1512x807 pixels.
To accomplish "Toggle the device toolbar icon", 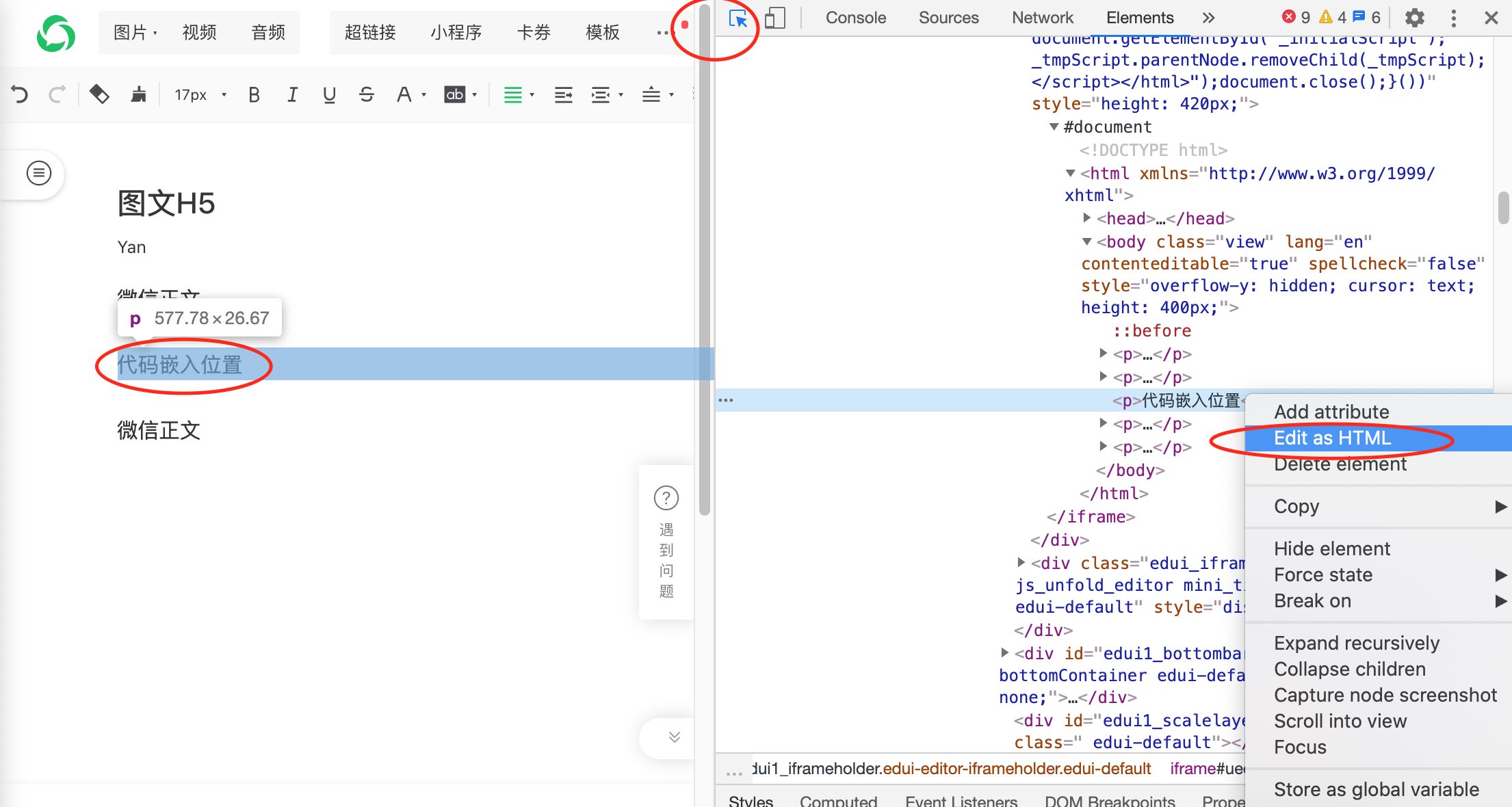I will (x=774, y=18).
